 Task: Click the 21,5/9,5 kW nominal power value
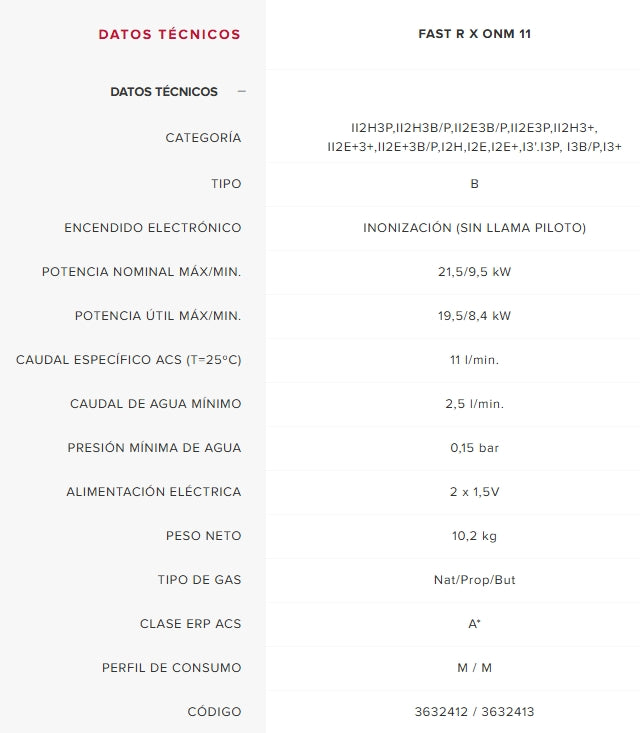click(x=475, y=272)
